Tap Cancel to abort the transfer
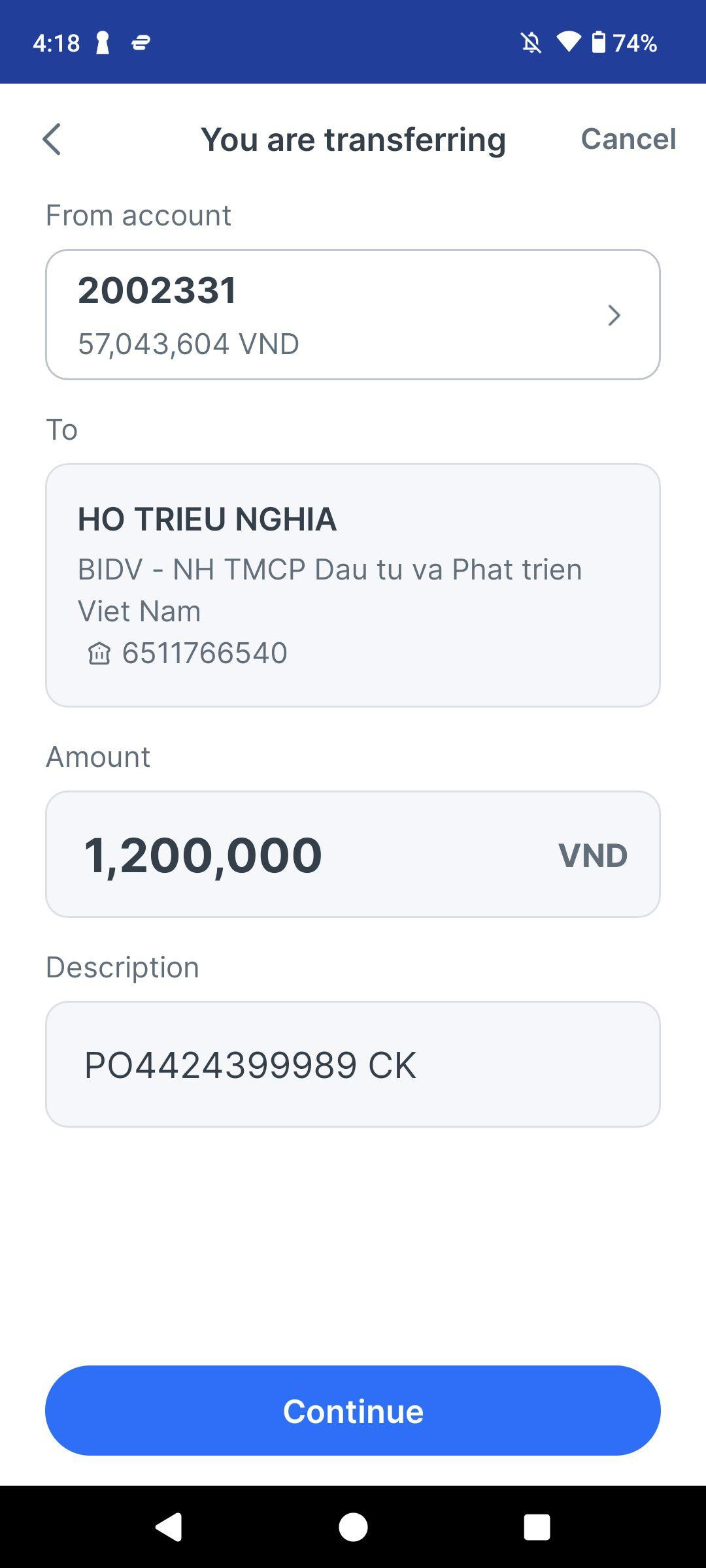Screen dimensions: 706x1568 [x=628, y=139]
